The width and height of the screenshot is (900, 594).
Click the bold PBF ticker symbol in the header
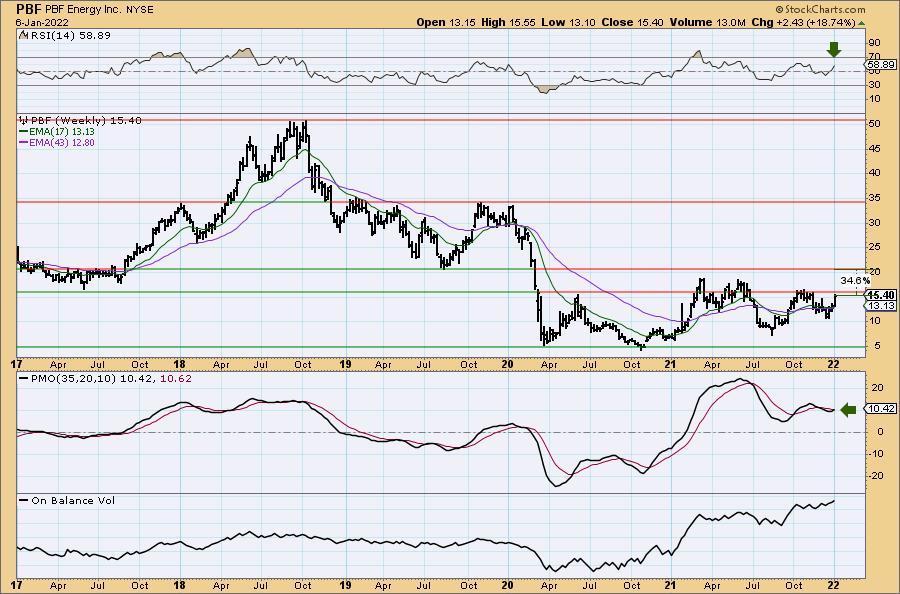point(29,9)
